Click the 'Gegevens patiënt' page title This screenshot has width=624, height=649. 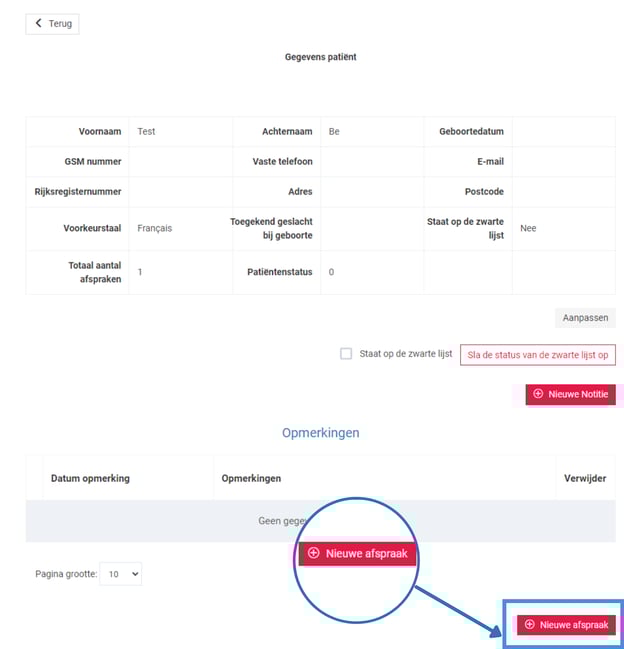320,57
